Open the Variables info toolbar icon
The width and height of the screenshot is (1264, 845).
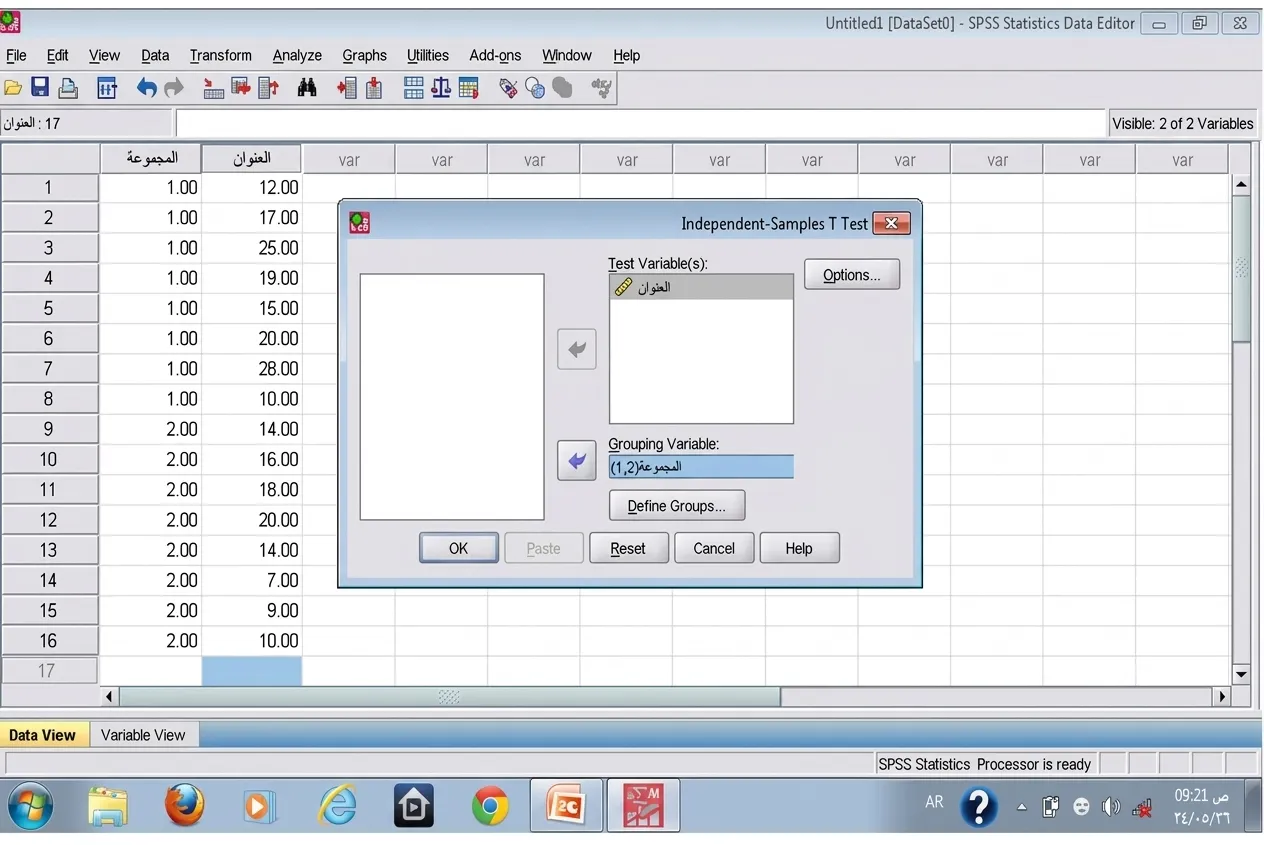[x=268, y=88]
